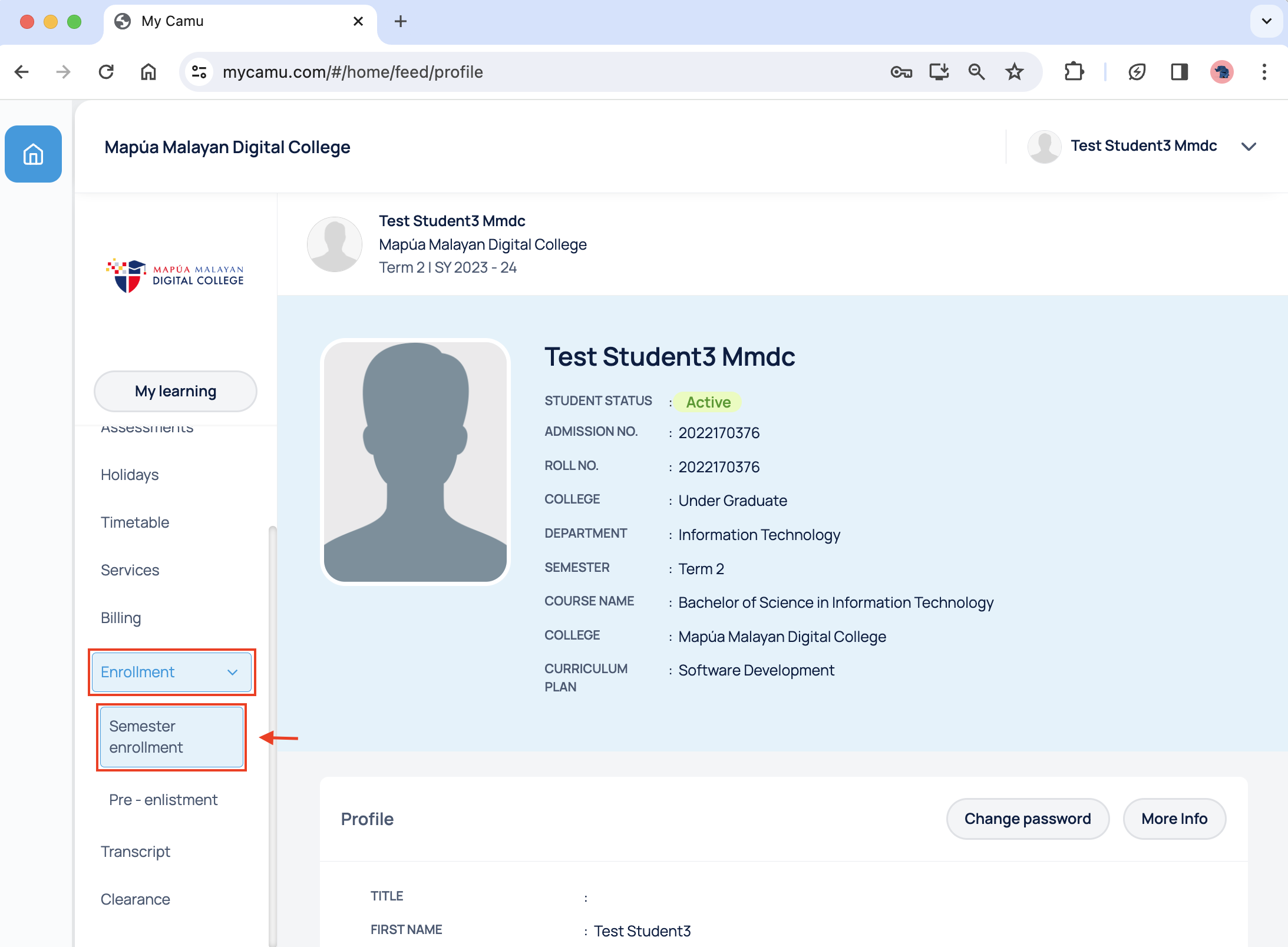Click the lightning performance icon in toolbar
Viewport: 1288px width, 947px height.
(1137, 72)
